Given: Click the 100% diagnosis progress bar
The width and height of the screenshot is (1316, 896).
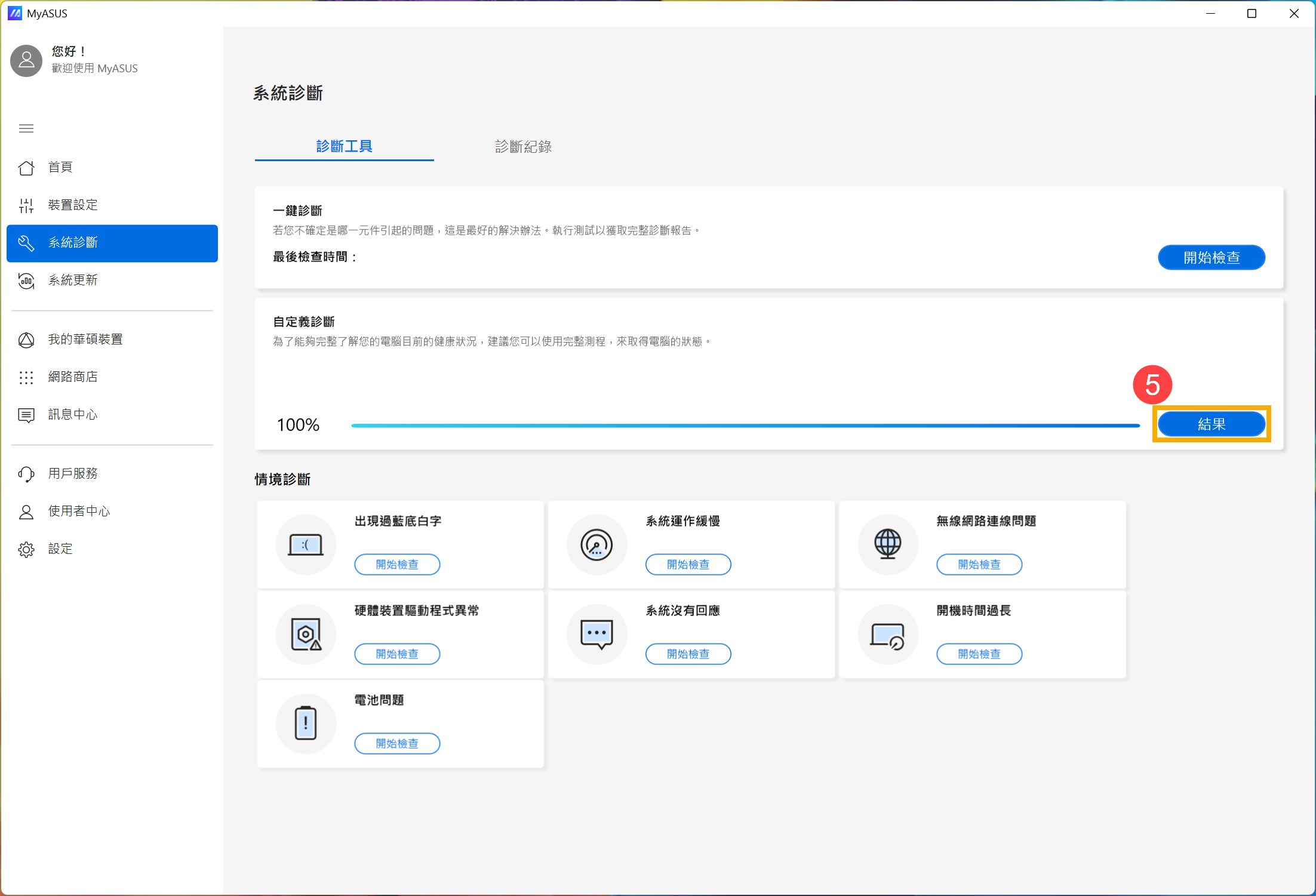Looking at the screenshot, I should [745, 426].
